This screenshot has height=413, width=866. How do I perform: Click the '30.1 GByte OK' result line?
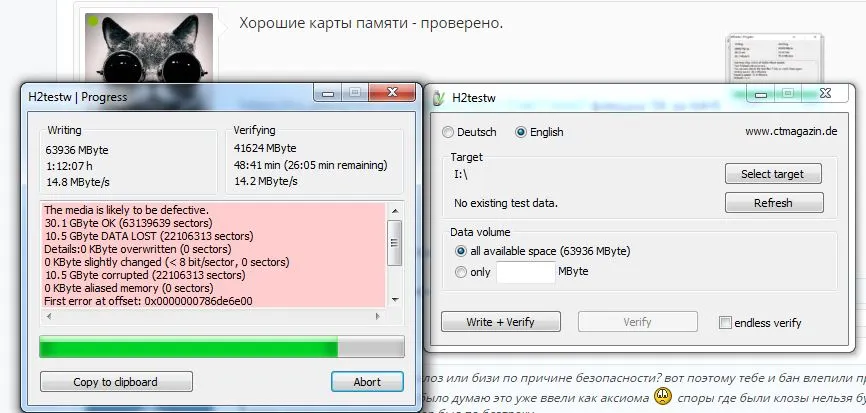coord(128,223)
